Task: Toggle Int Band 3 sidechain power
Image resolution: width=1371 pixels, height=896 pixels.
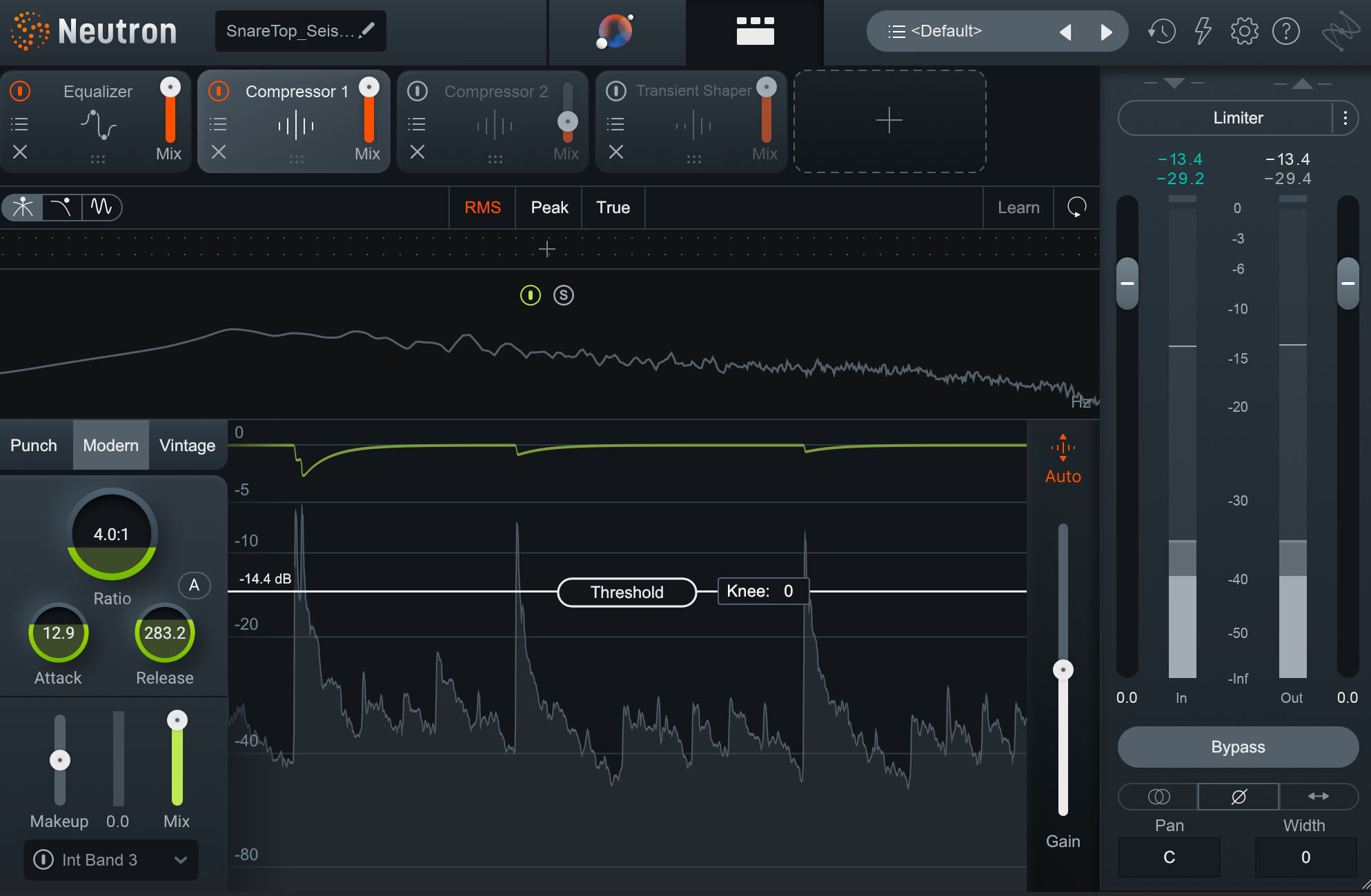Action: coord(43,860)
